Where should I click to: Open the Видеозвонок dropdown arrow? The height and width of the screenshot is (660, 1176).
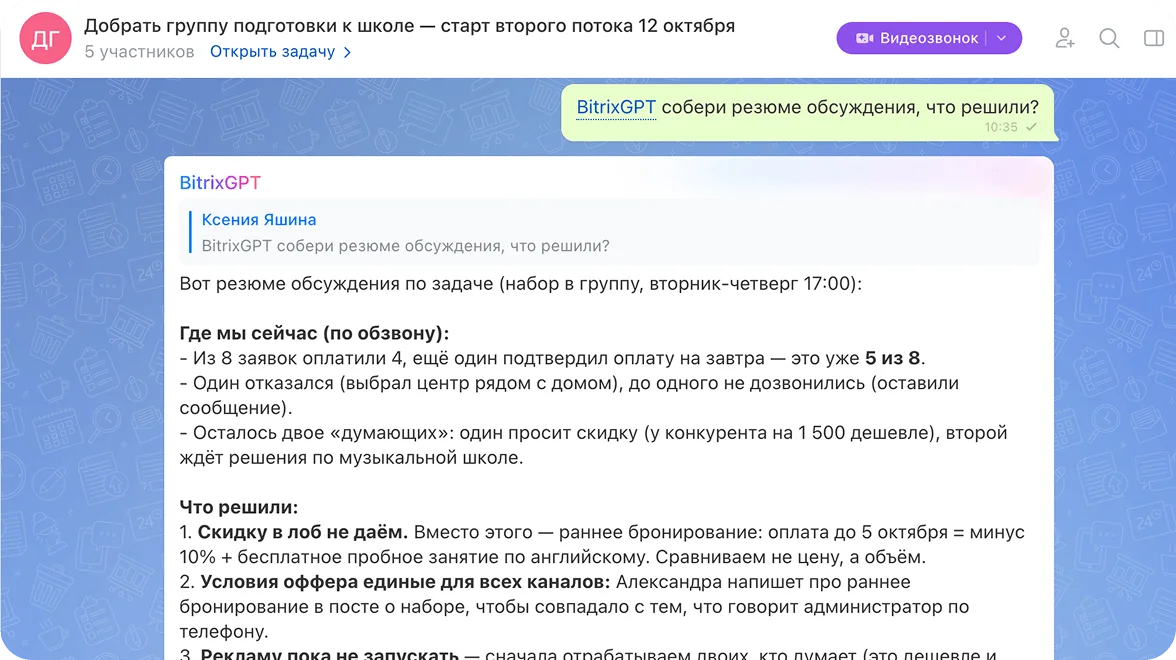[1002, 38]
